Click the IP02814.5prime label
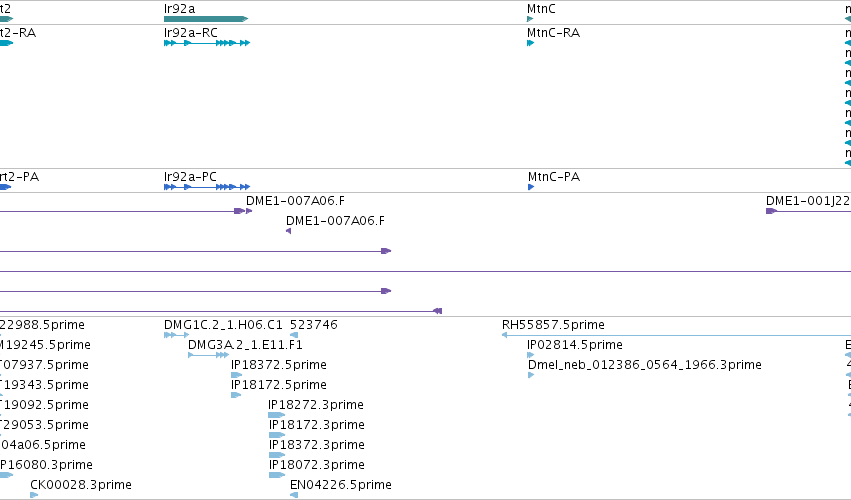The width and height of the screenshot is (851, 500). [x=575, y=345]
